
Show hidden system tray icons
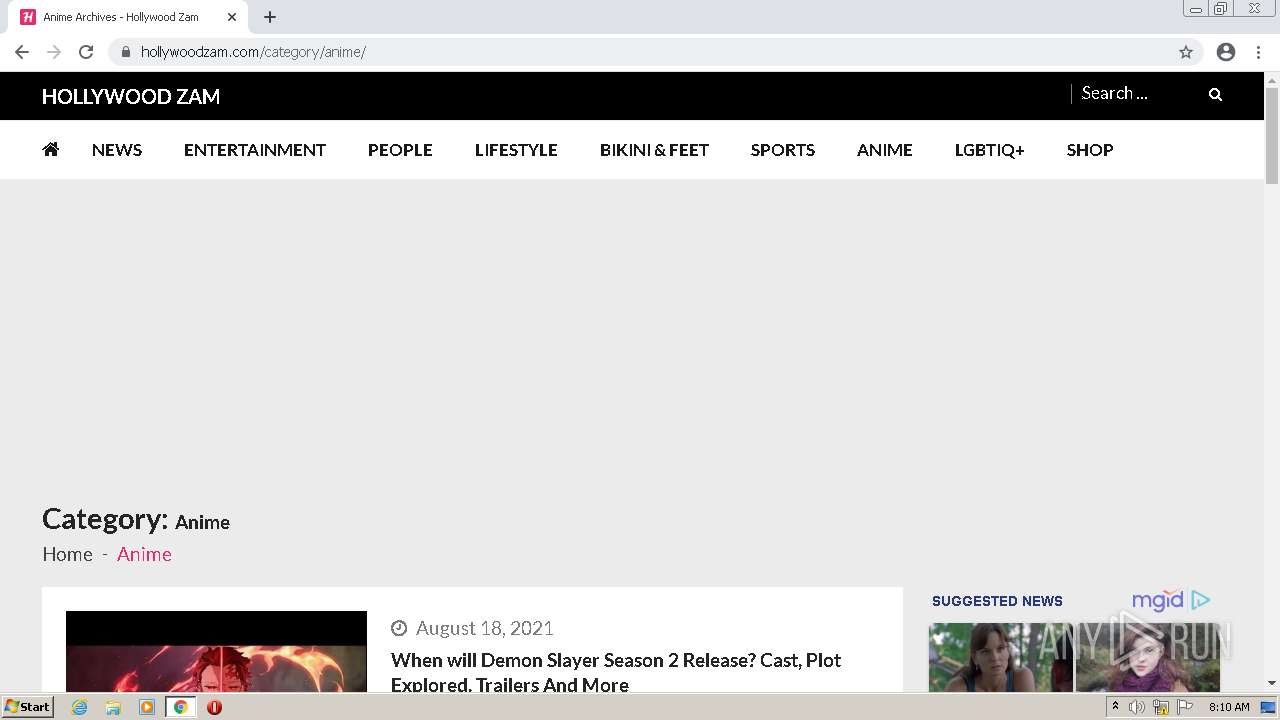[x=1115, y=707]
